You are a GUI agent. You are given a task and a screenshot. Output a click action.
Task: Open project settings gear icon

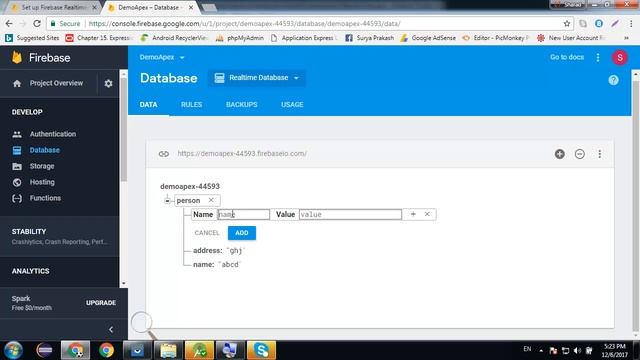(108, 83)
